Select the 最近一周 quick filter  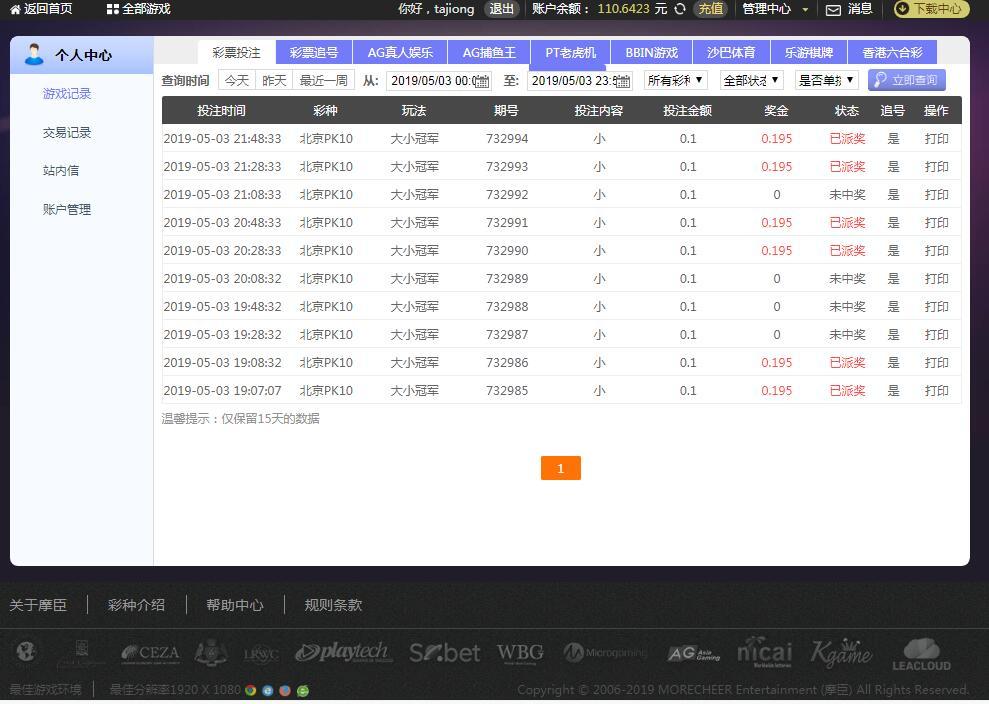[x=324, y=80]
